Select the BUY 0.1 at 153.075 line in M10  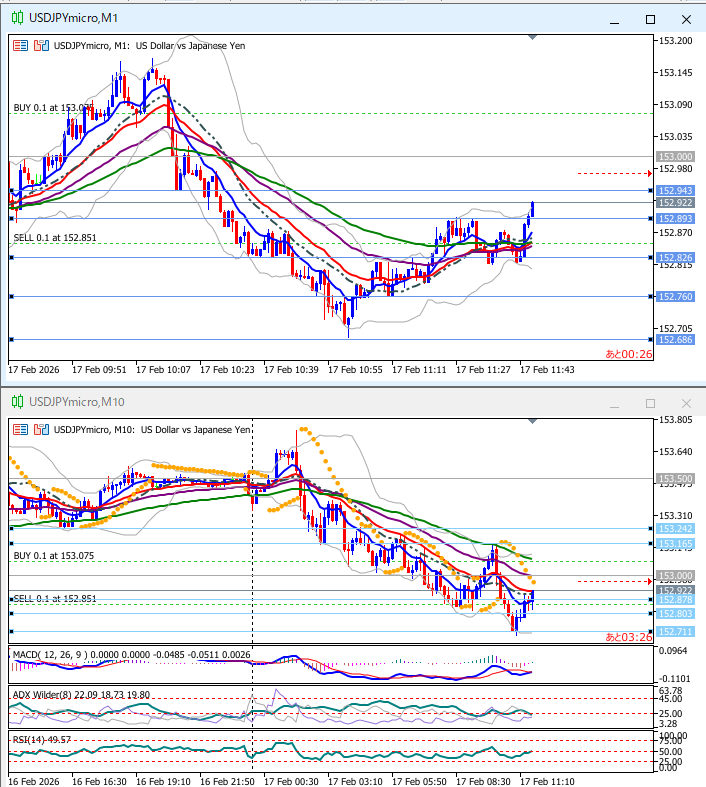(53, 554)
